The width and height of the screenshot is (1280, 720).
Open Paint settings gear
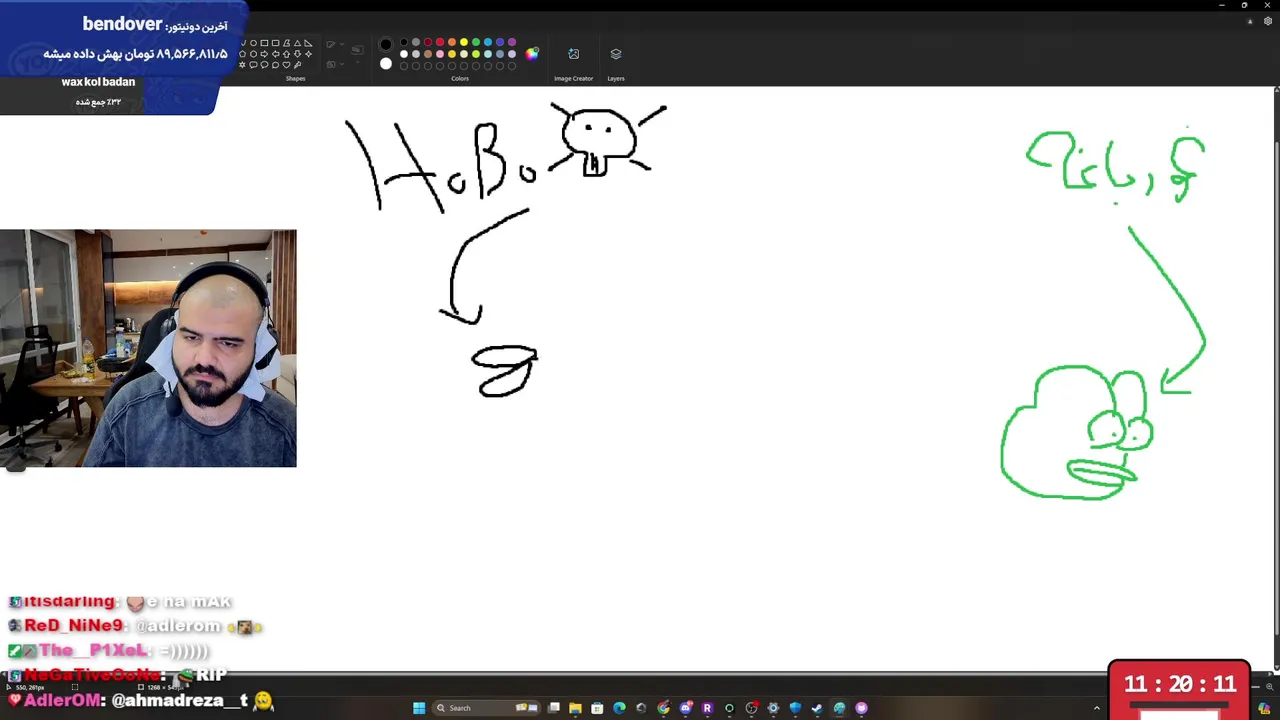pos(1268,21)
